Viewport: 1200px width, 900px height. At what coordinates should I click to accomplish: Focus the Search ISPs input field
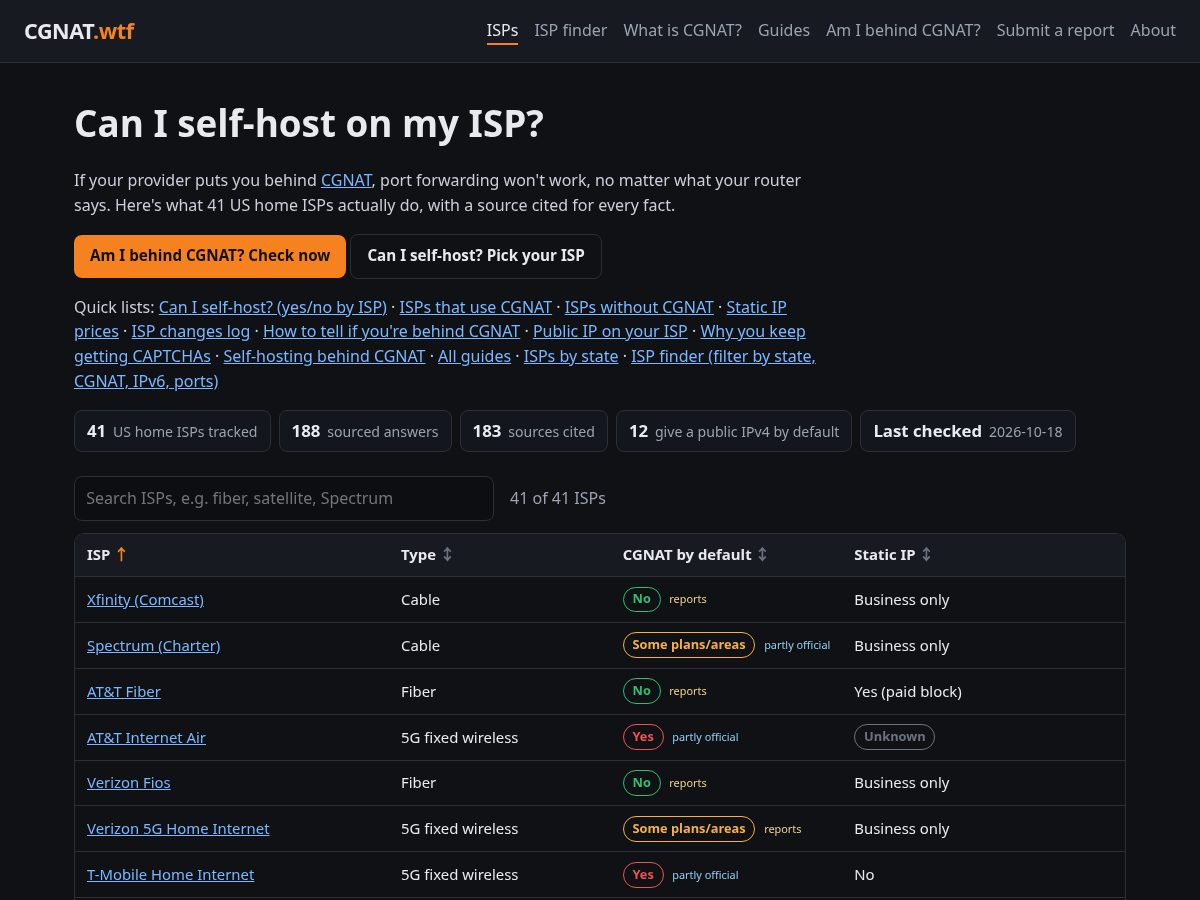point(284,498)
